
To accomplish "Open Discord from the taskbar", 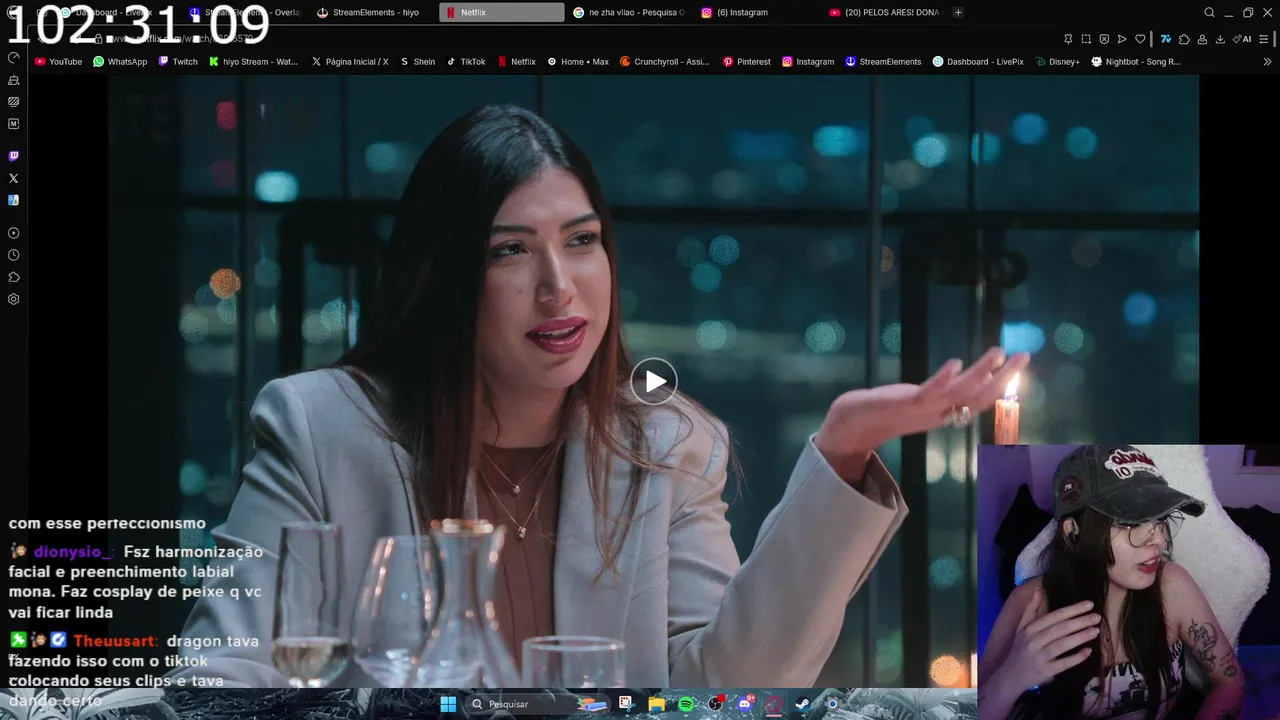I will click(x=745, y=704).
